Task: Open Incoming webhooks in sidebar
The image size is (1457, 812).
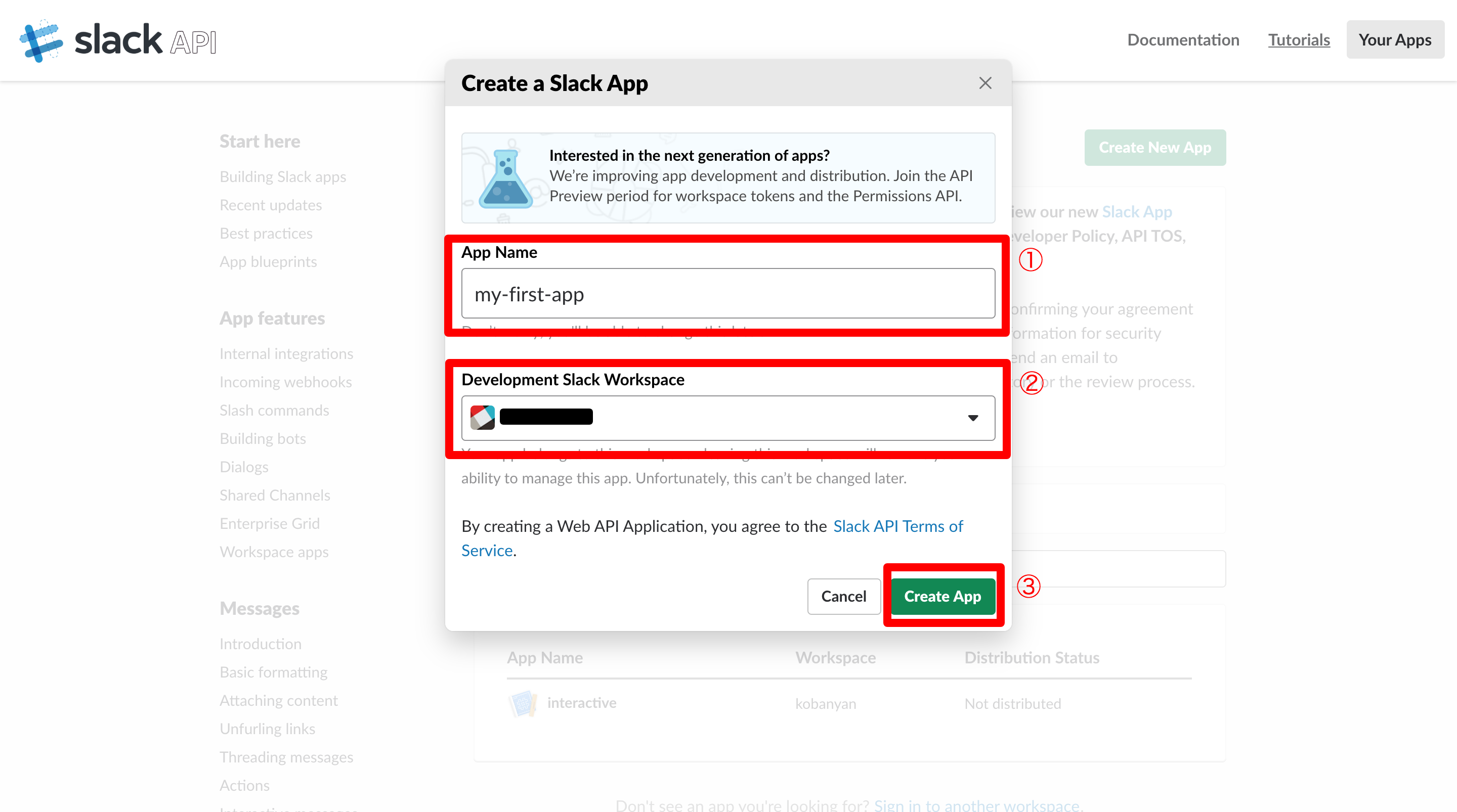Action: (x=286, y=382)
